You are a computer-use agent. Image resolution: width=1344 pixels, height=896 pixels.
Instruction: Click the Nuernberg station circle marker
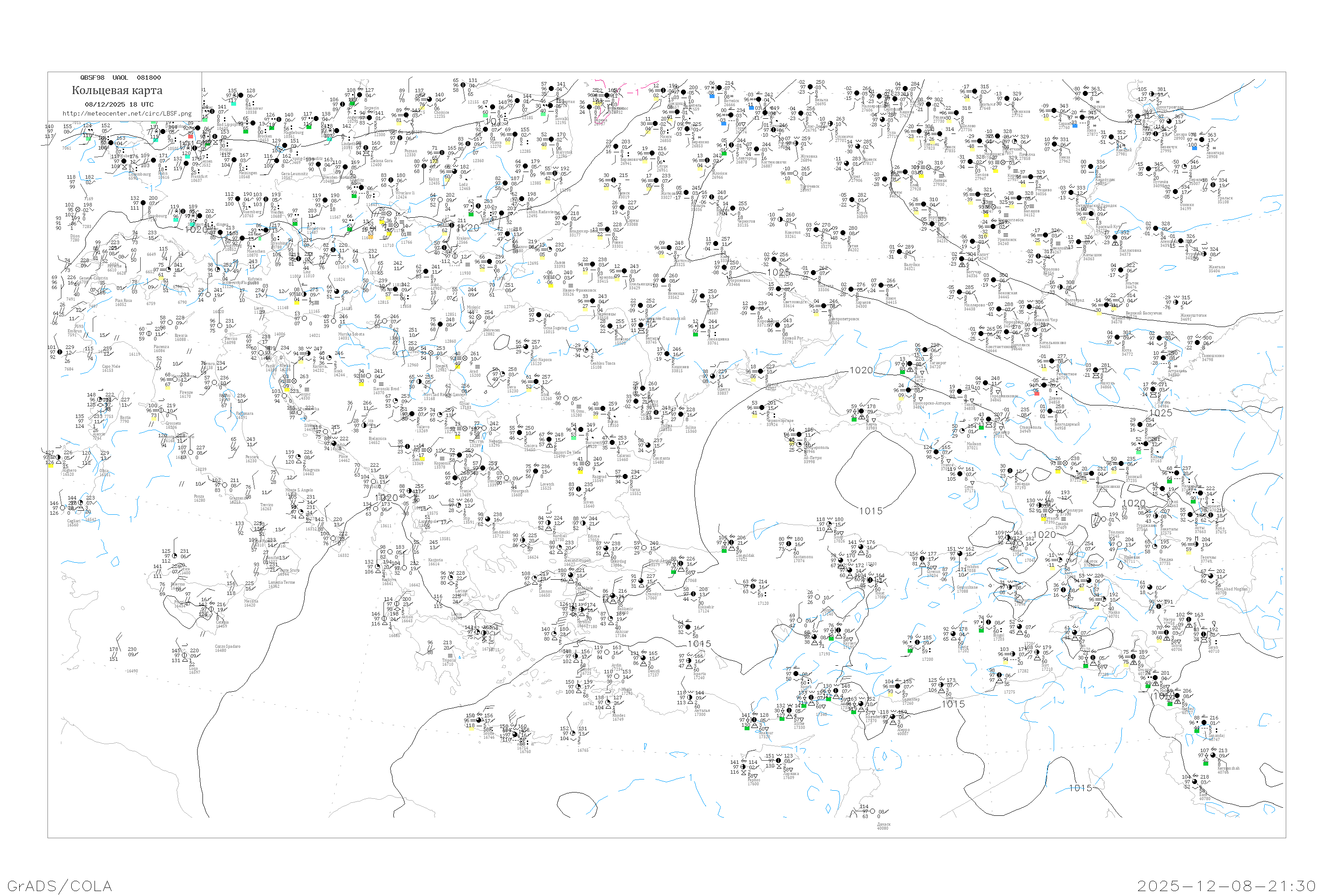(238, 199)
